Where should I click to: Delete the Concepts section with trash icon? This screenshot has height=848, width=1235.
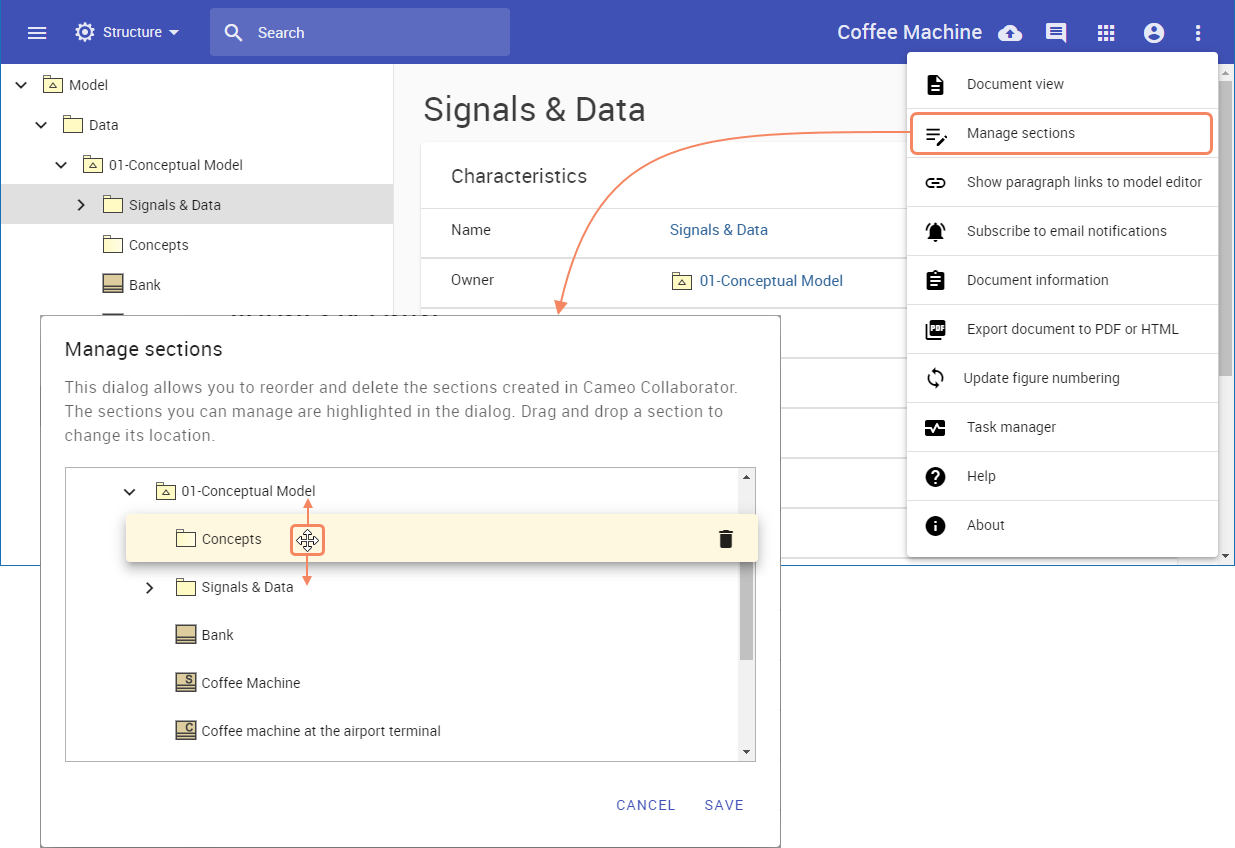[x=726, y=539]
